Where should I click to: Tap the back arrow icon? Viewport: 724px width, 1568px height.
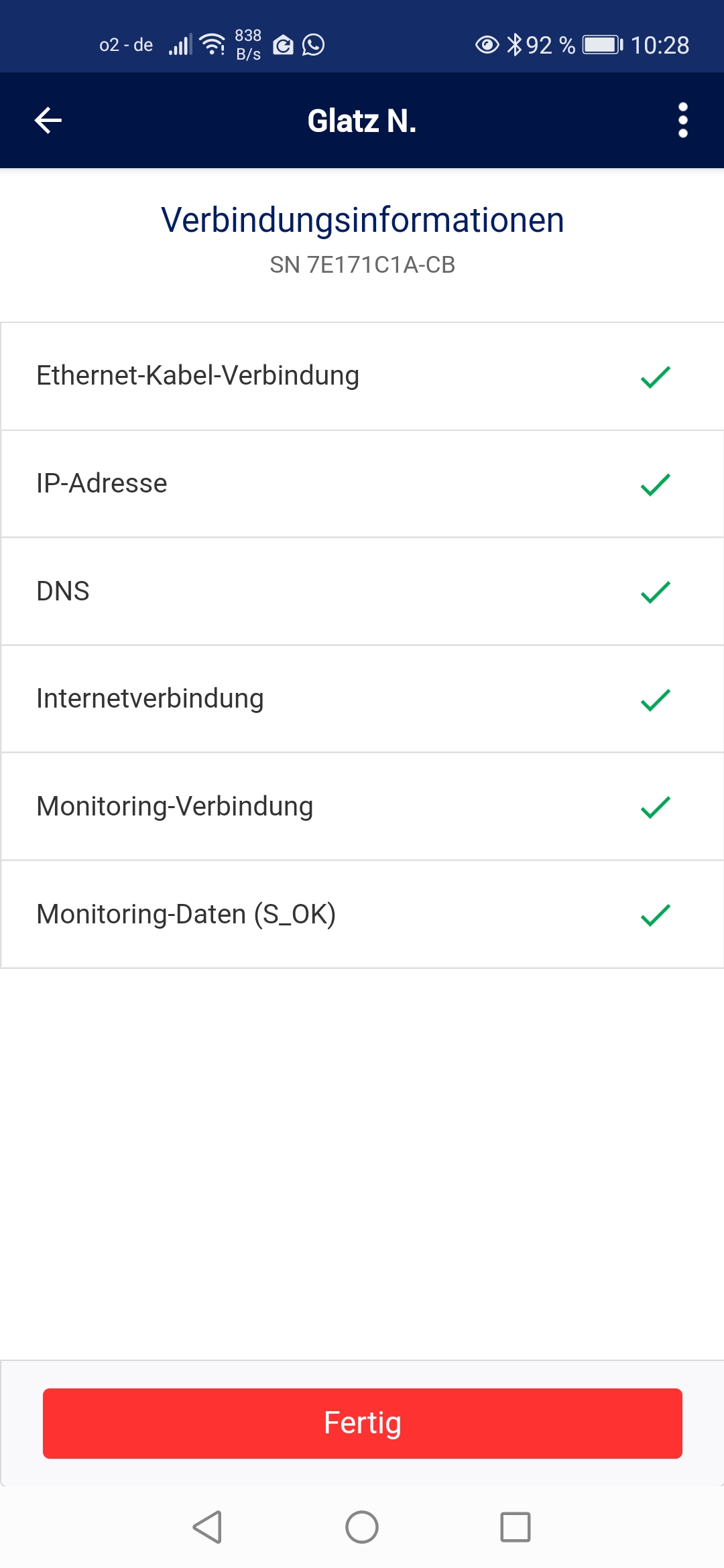48,121
